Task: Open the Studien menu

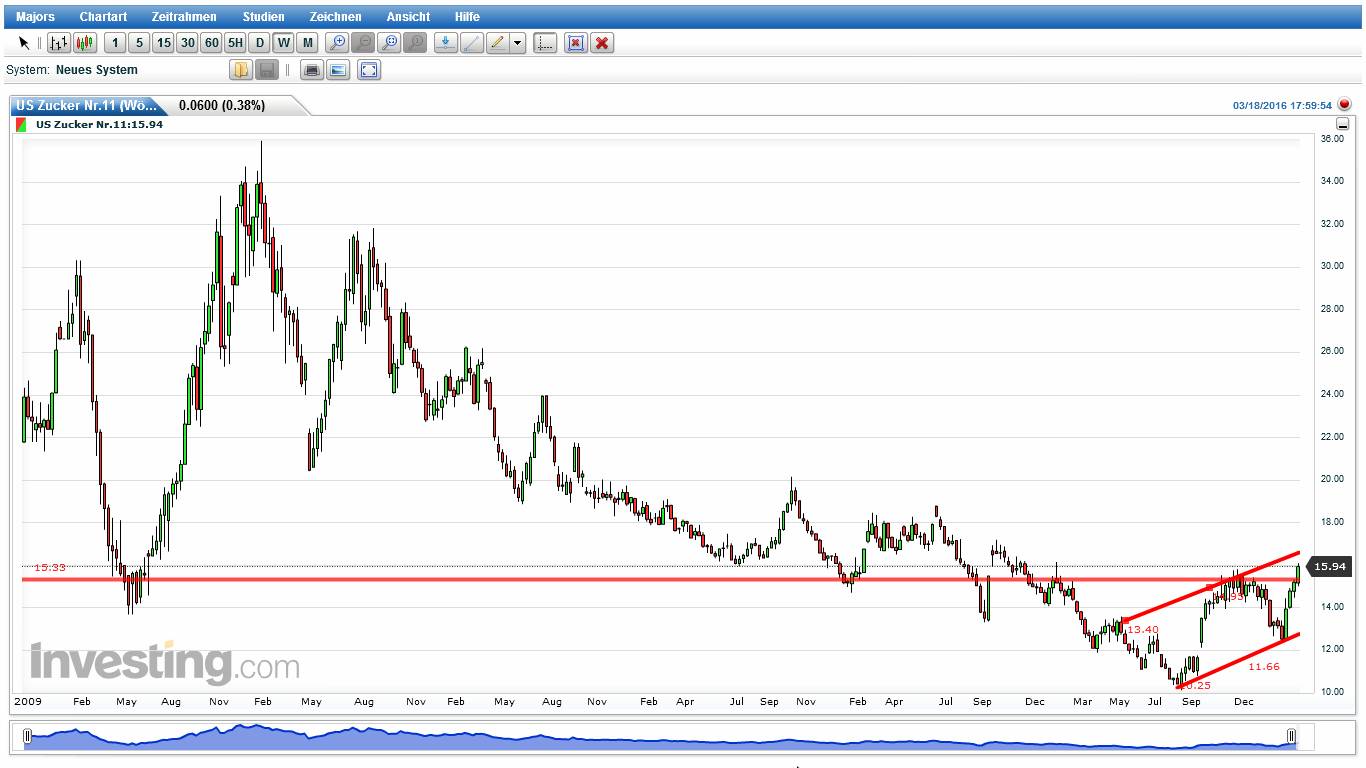Action: click(263, 17)
